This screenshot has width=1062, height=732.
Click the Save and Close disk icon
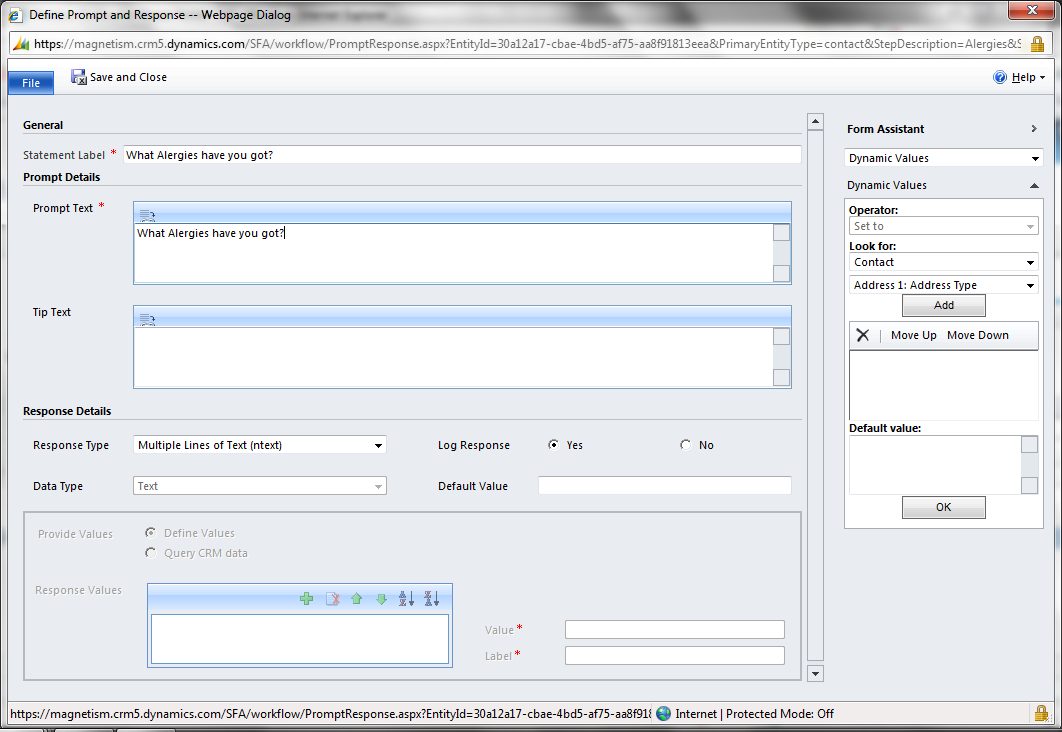coord(79,77)
